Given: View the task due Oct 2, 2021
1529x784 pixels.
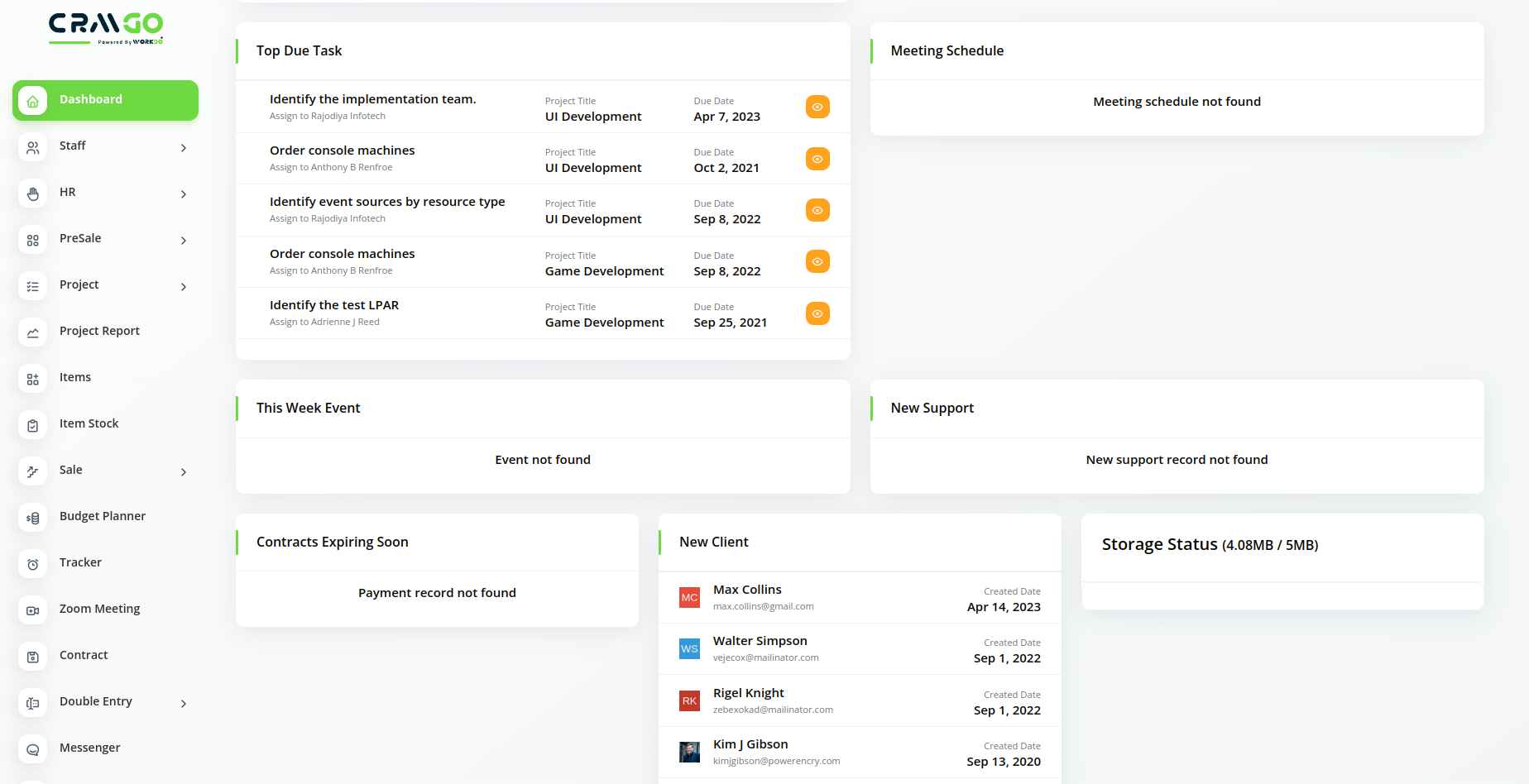Looking at the screenshot, I should 817,159.
